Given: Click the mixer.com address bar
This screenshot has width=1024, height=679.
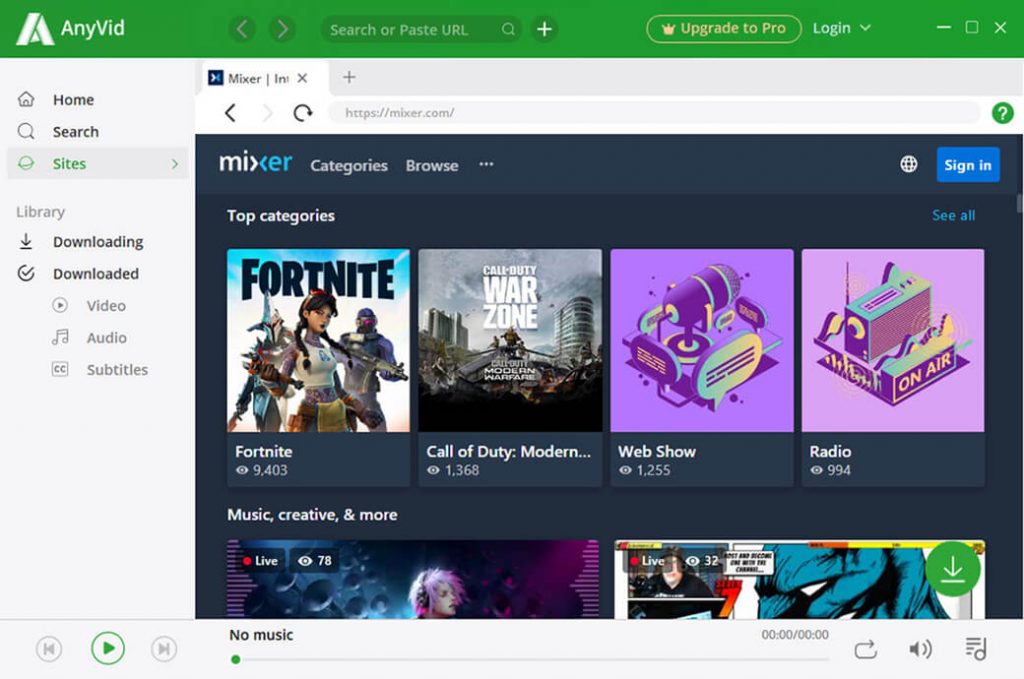Looking at the screenshot, I should pos(653,113).
